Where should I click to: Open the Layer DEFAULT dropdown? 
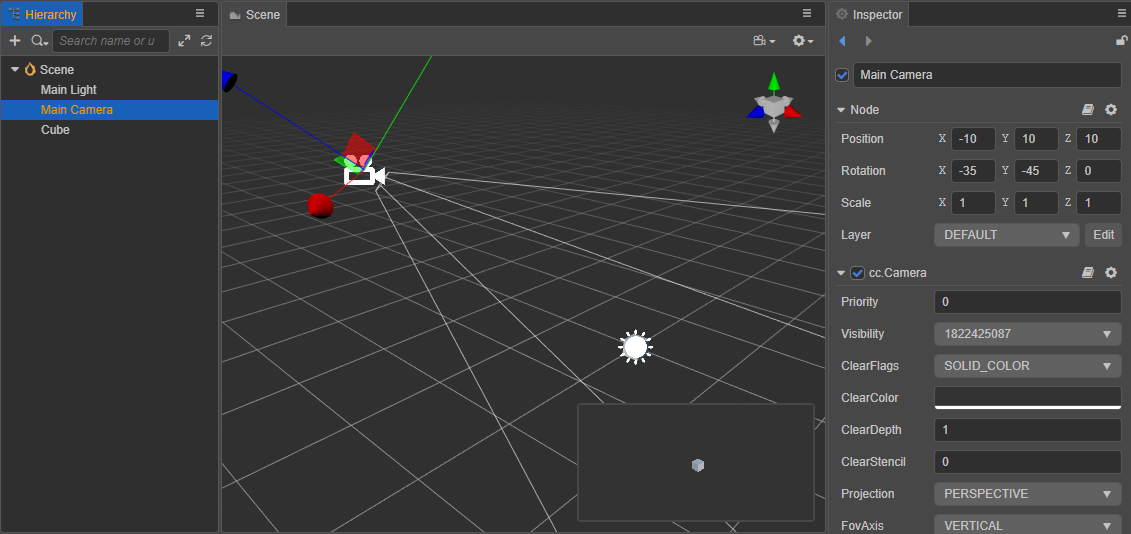click(x=1006, y=235)
